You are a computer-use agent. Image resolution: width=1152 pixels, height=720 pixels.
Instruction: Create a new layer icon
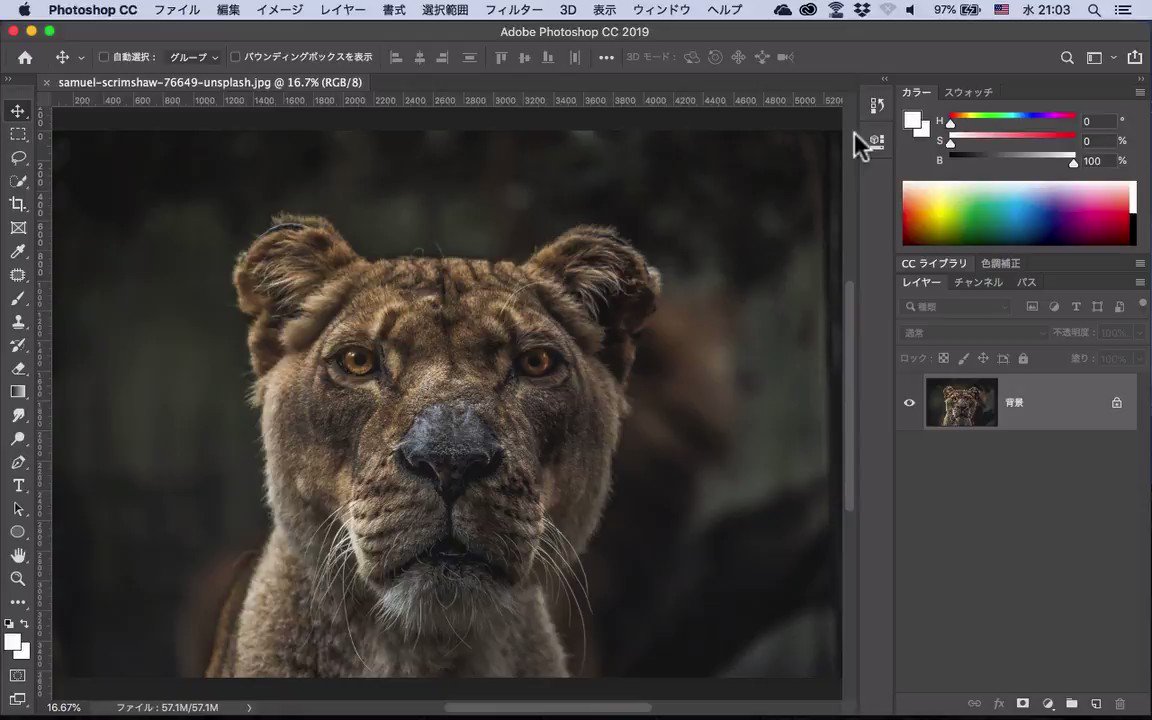coord(1096,704)
